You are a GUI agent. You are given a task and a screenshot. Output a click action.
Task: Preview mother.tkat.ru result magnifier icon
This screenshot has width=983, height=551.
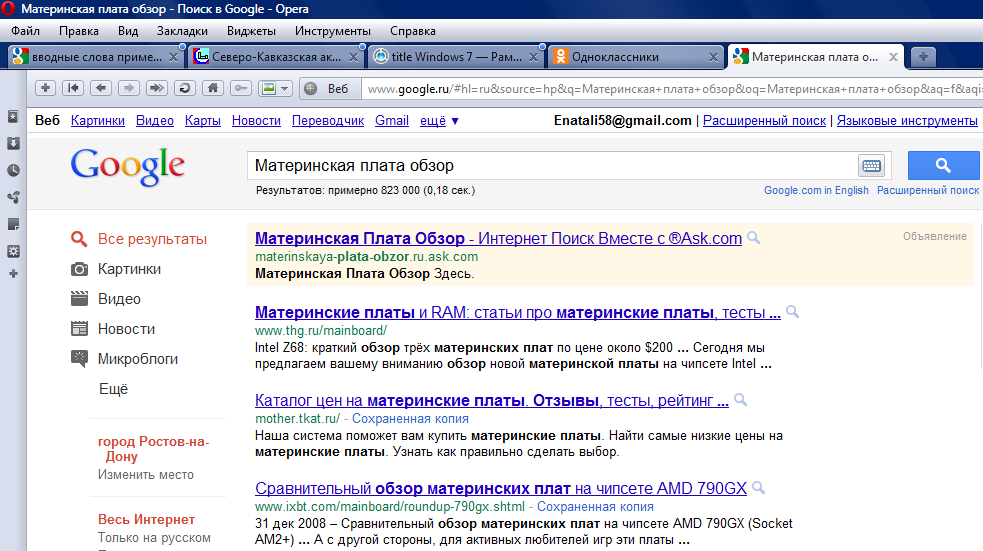click(x=740, y=400)
